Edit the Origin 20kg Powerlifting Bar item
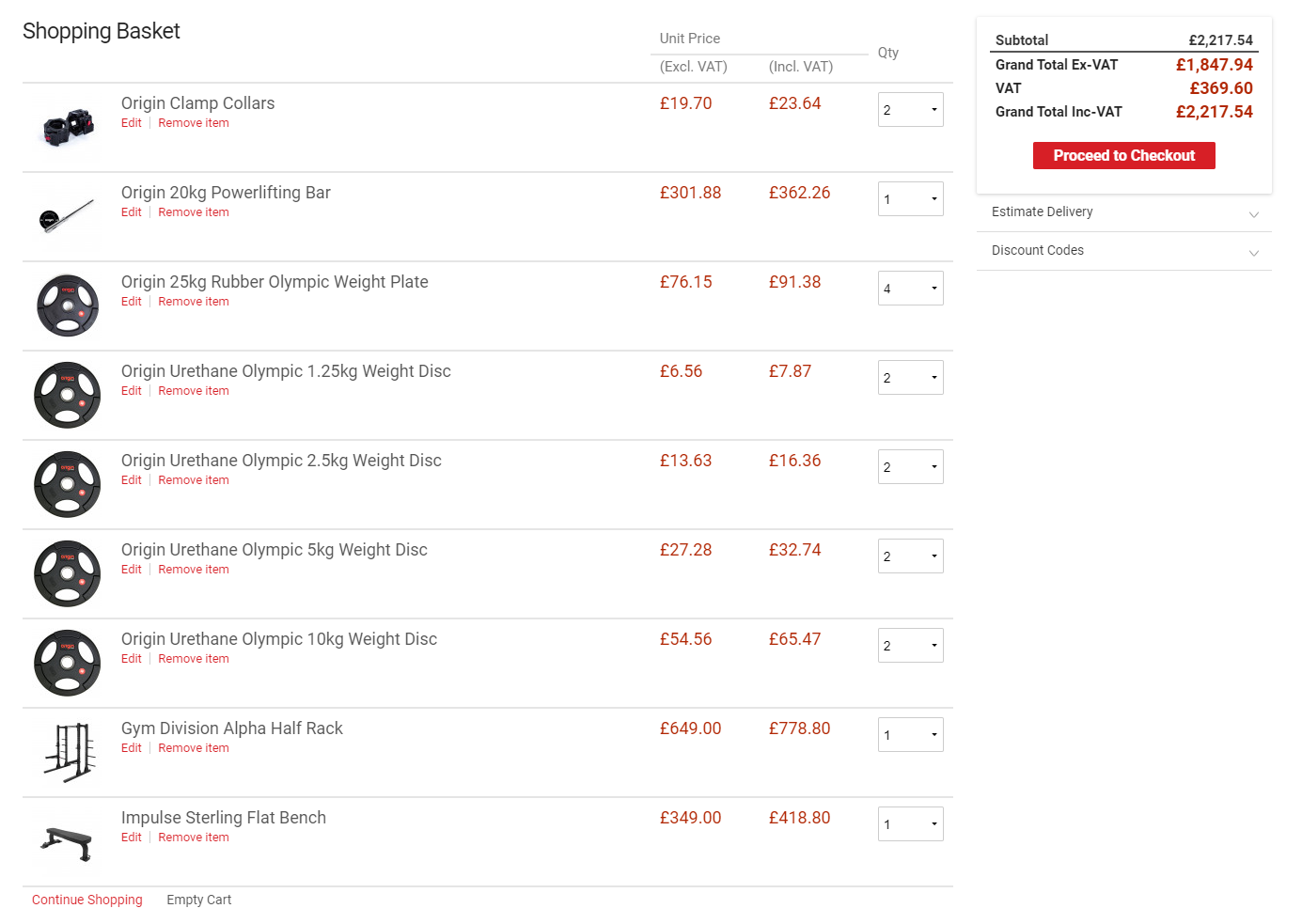Screen dimensions: 1302x924 (132, 212)
